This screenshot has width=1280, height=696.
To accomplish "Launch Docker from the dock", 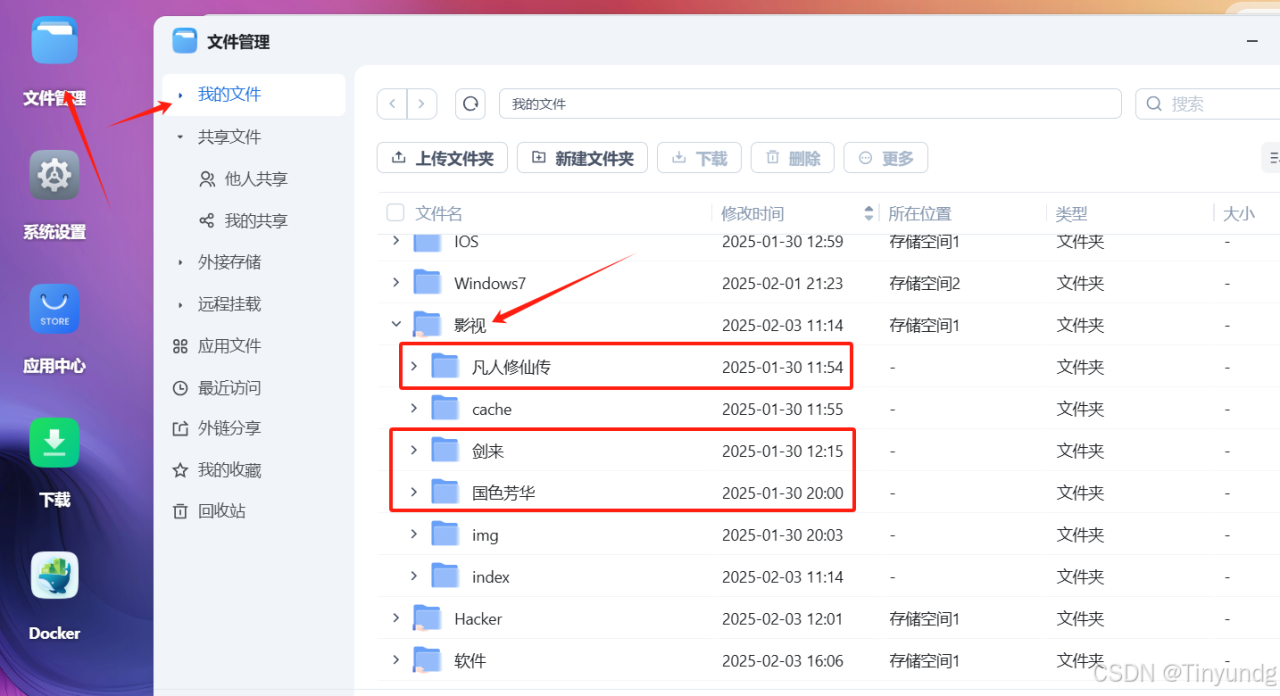I will [x=54, y=575].
